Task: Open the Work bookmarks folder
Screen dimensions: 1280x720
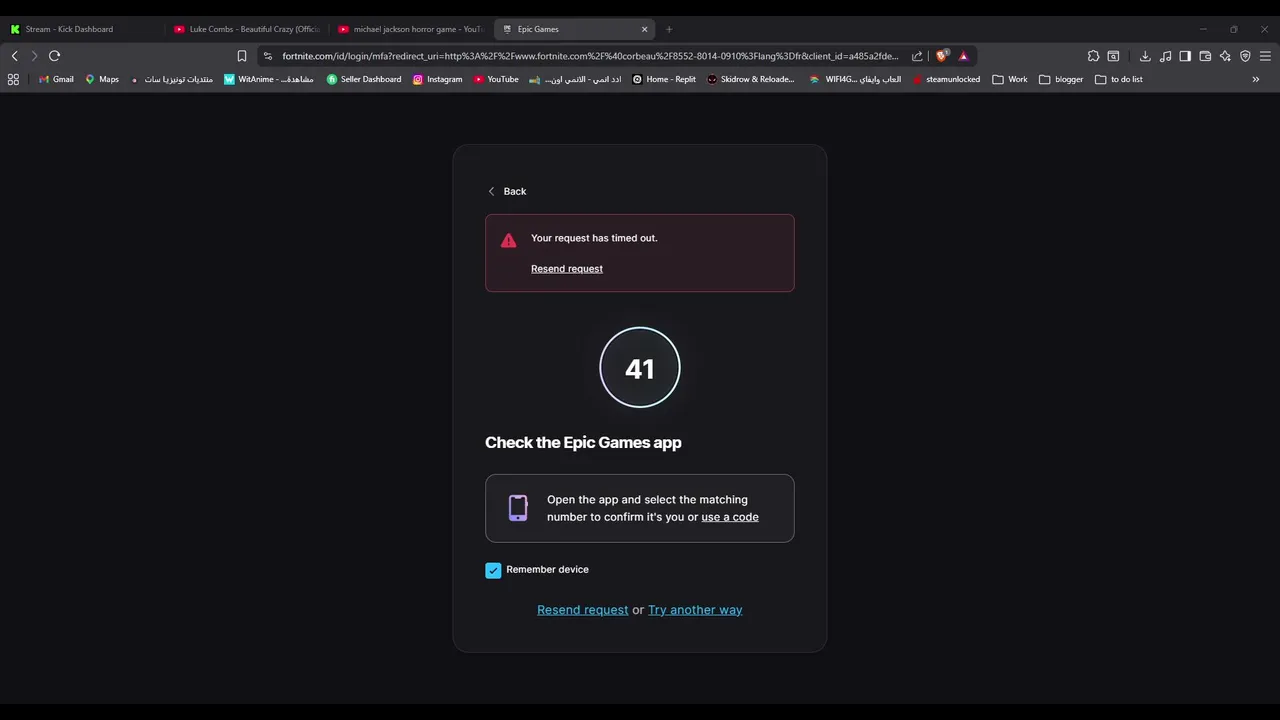Action: 1010,79
